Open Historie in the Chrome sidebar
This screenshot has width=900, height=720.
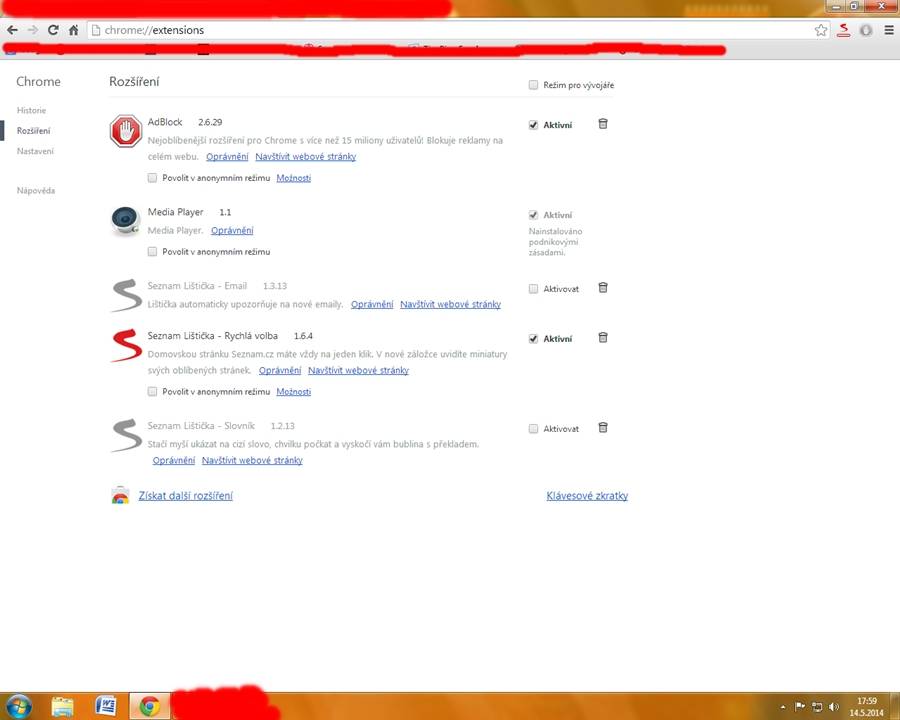(32, 110)
